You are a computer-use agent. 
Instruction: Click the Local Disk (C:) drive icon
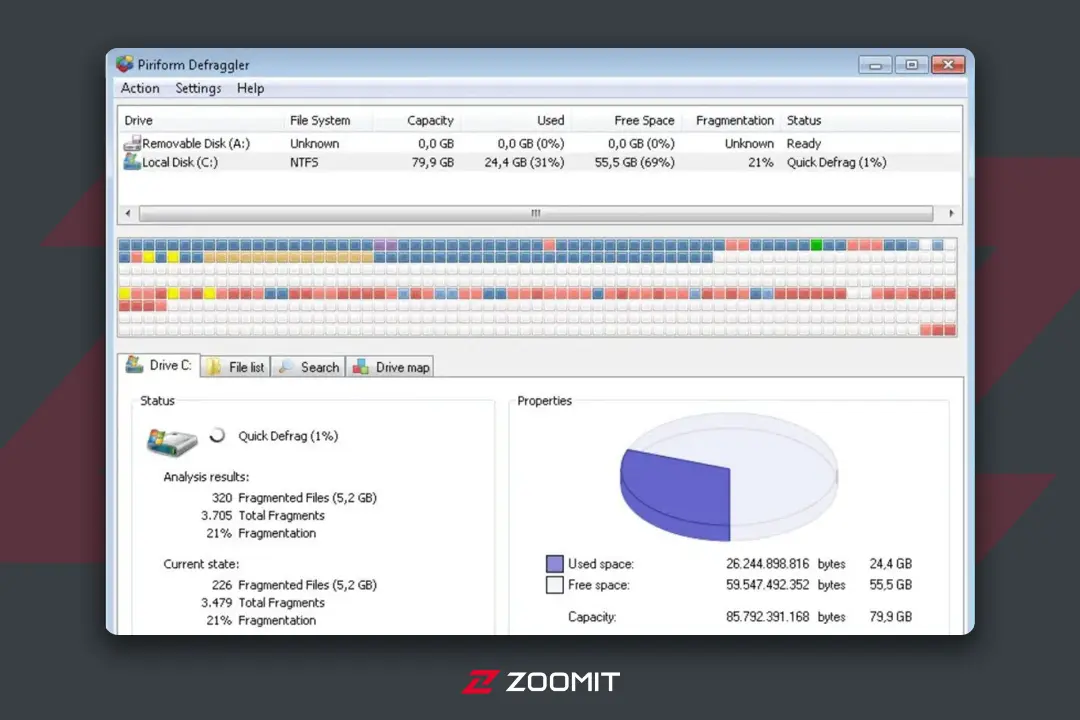point(132,162)
